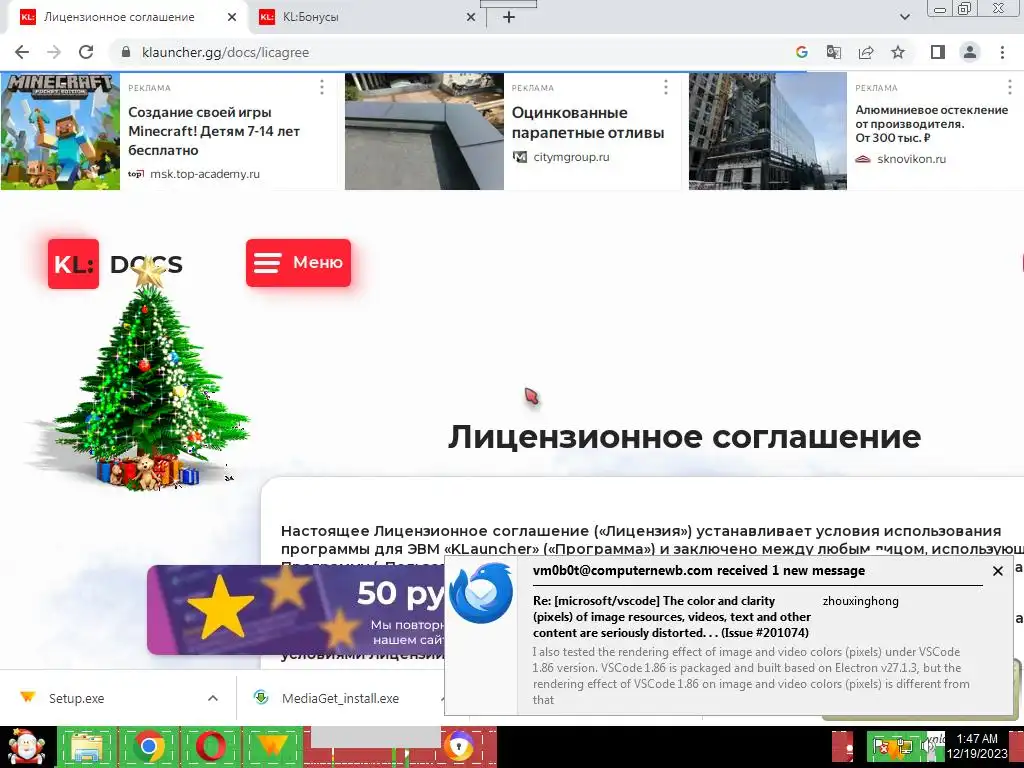This screenshot has height=768, width=1024.
Task: Click the Google icon in the address bar
Action: 801,52
